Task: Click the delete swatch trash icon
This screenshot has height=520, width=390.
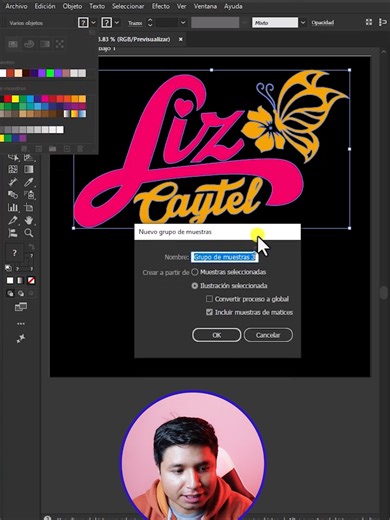Action: pos(80,149)
